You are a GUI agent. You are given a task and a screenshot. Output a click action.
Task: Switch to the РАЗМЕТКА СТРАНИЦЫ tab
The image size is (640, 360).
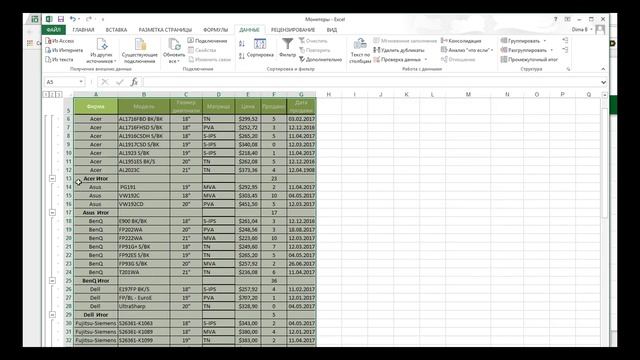[x=165, y=30]
